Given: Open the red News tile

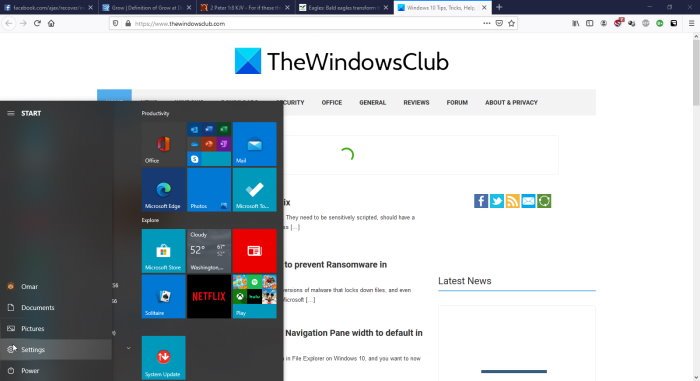Looking at the screenshot, I should 254,251.
